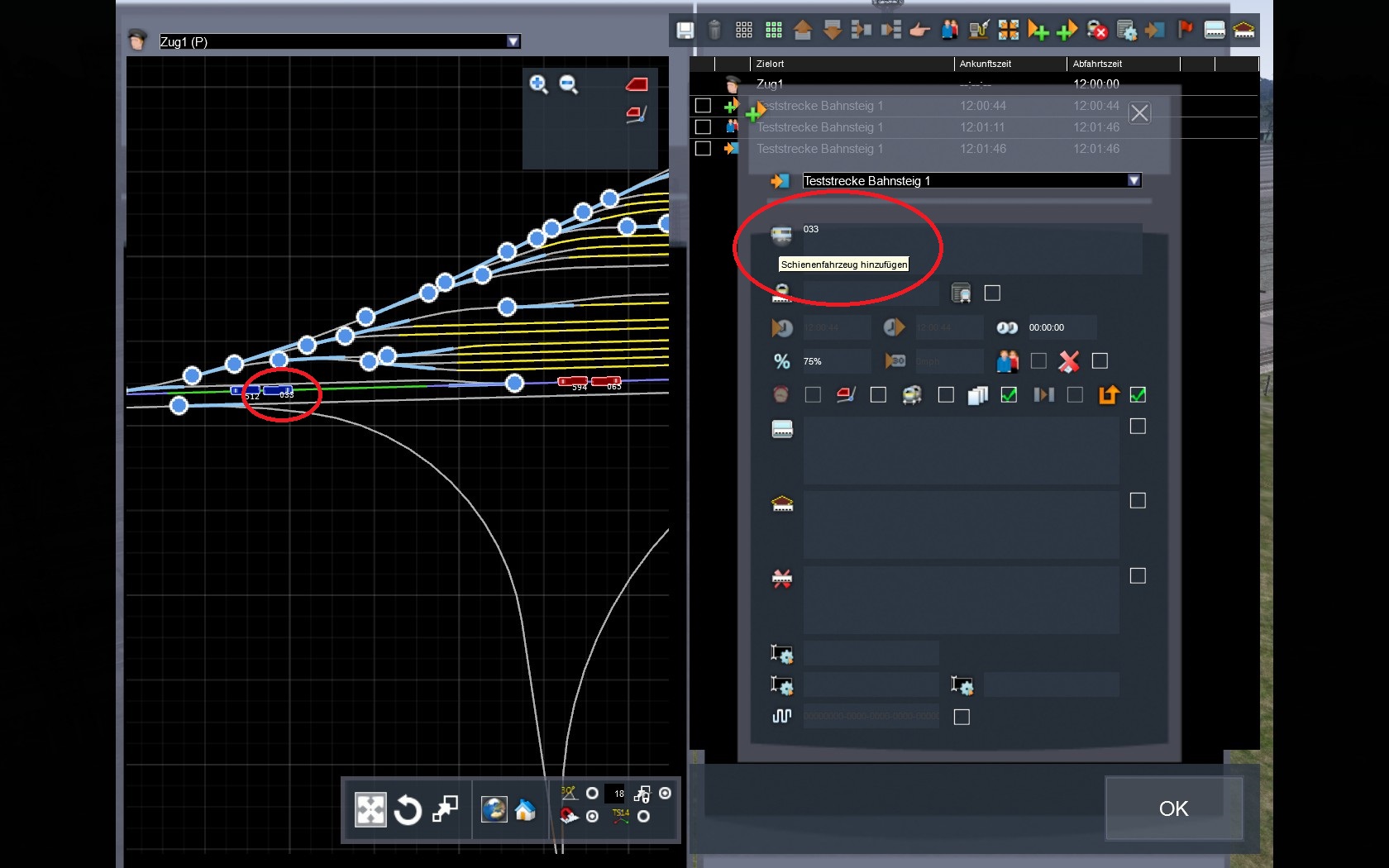The image size is (1389, 868).
Task: Click the percent icon in the dialog
Action: (781, 361)
